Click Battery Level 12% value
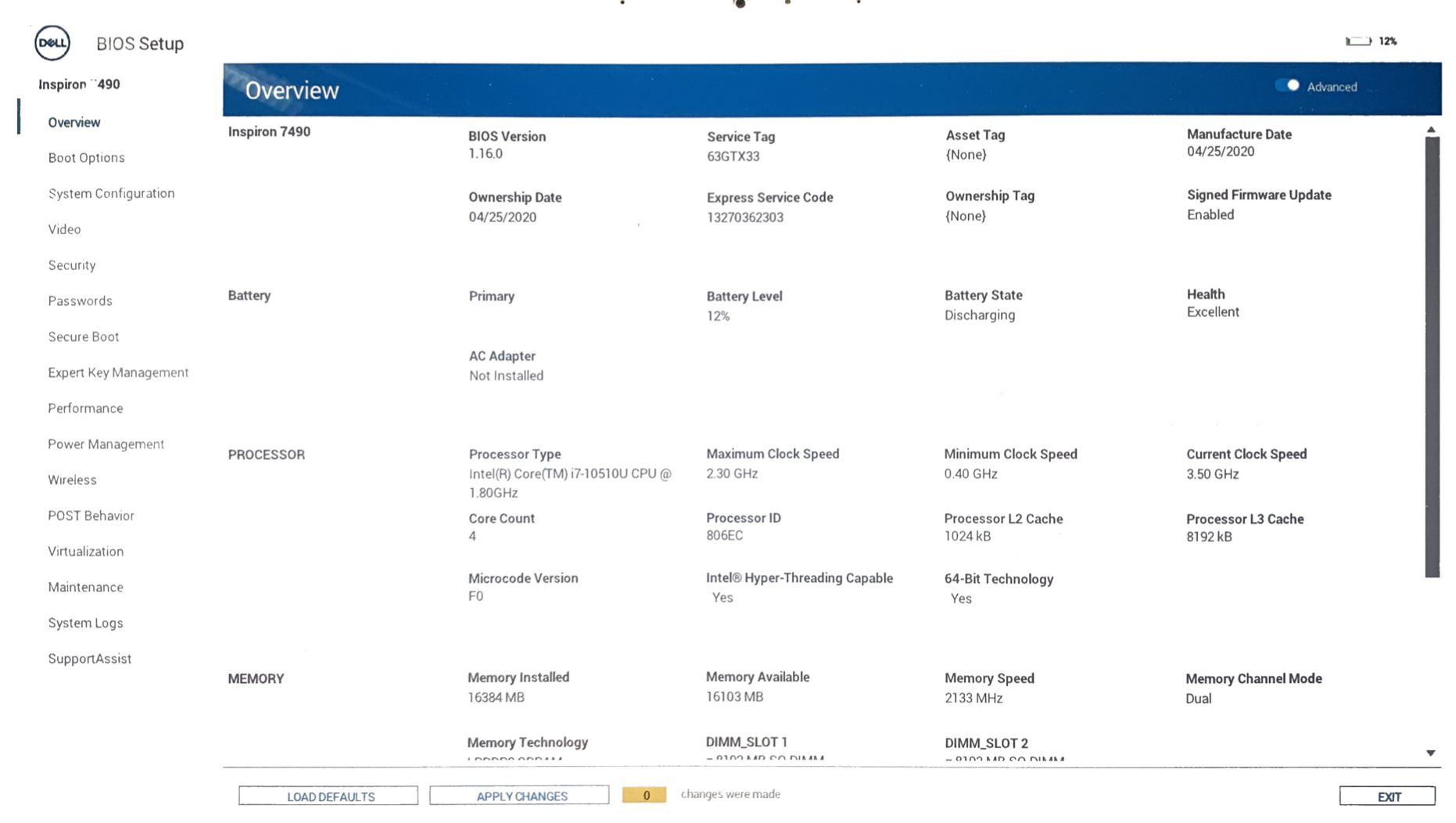 (x=718, y=316)
